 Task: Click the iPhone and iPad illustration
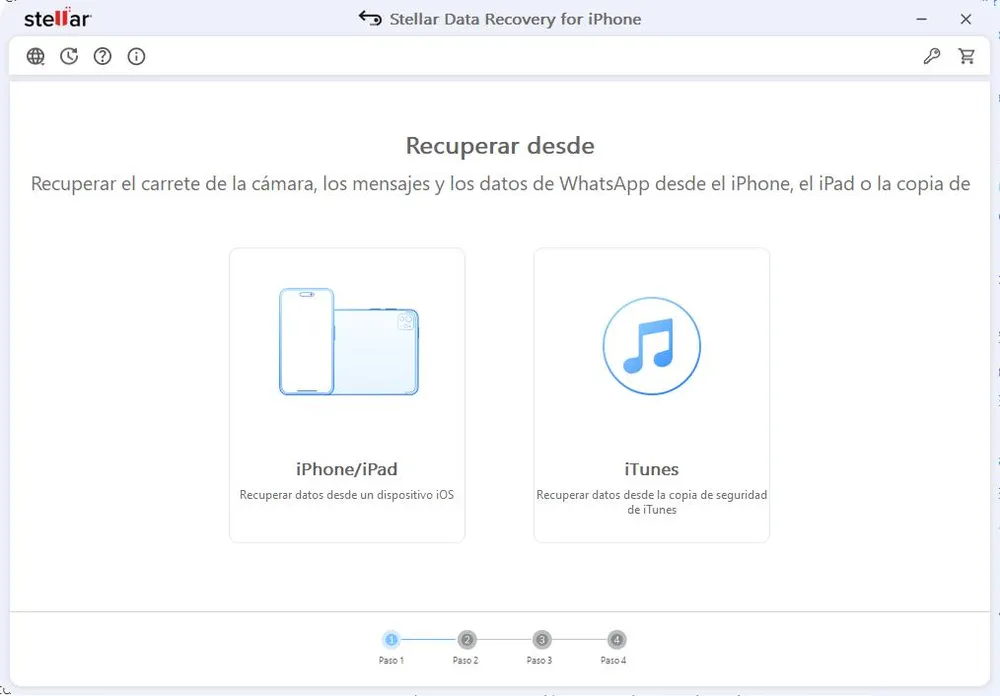(346, 340)
